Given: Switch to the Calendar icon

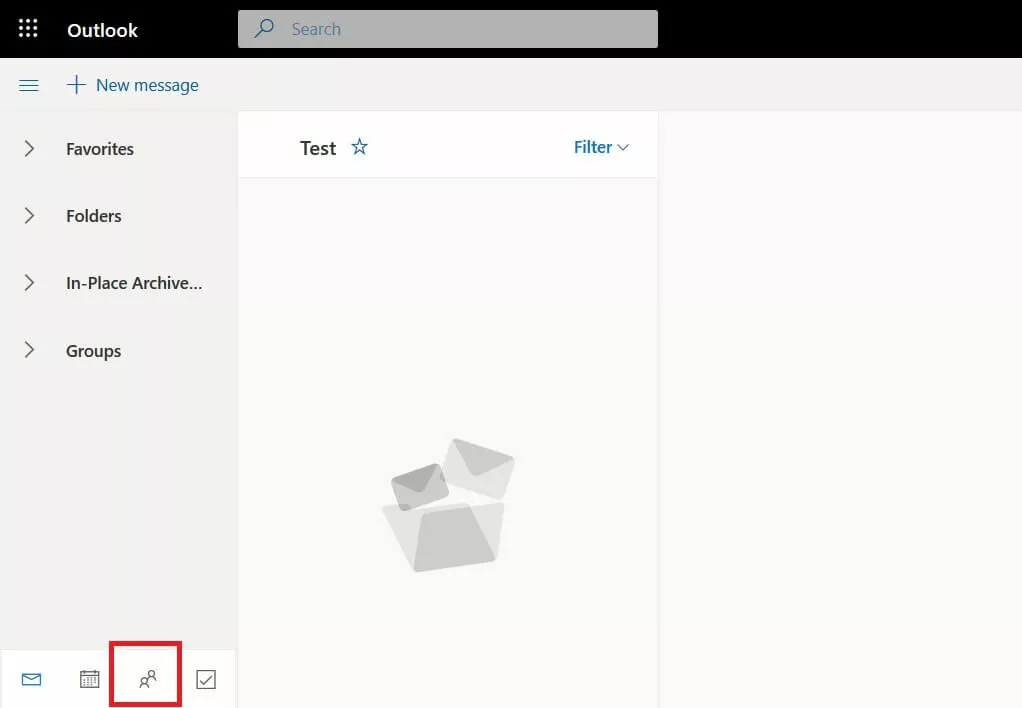Looking at the screenshot, I should pos(89,679).
